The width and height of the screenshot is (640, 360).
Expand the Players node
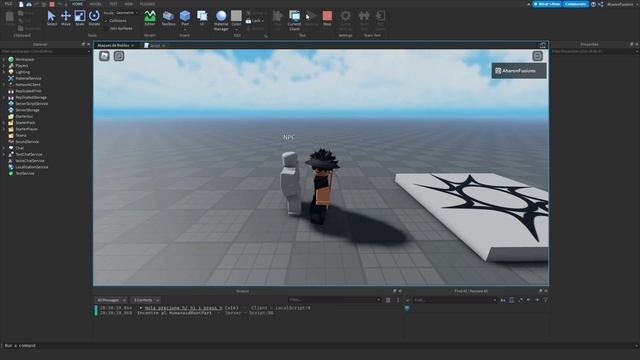(4, 66)
